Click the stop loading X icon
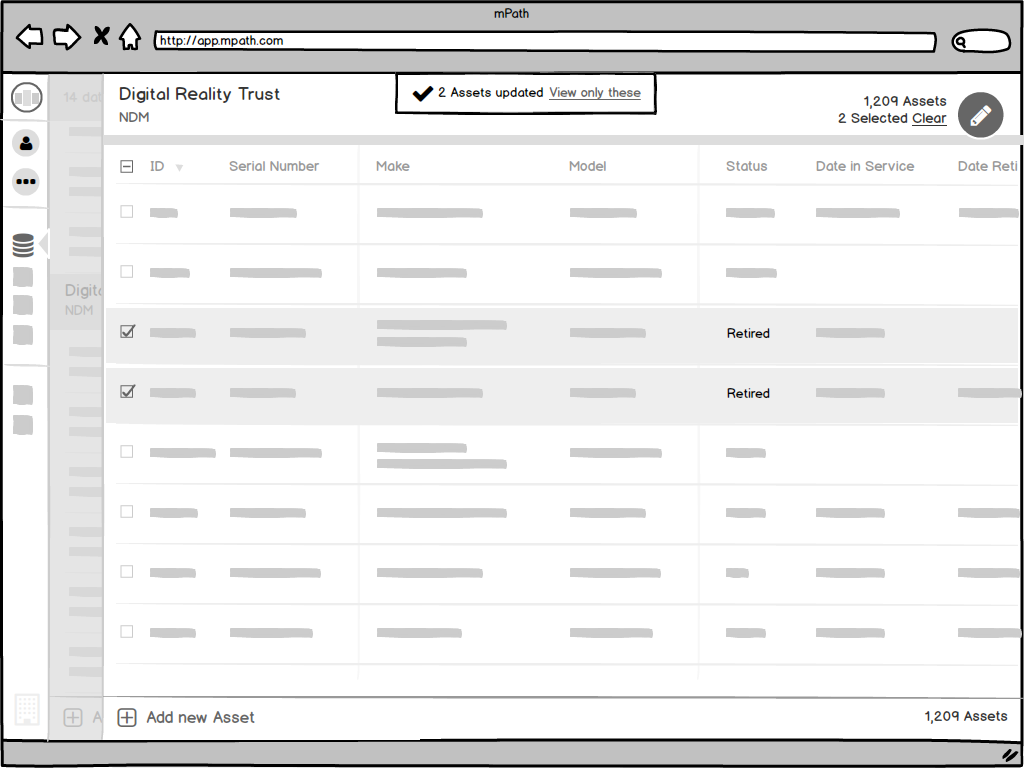This screenshot has height=768, width=1024. coord(100,36)
